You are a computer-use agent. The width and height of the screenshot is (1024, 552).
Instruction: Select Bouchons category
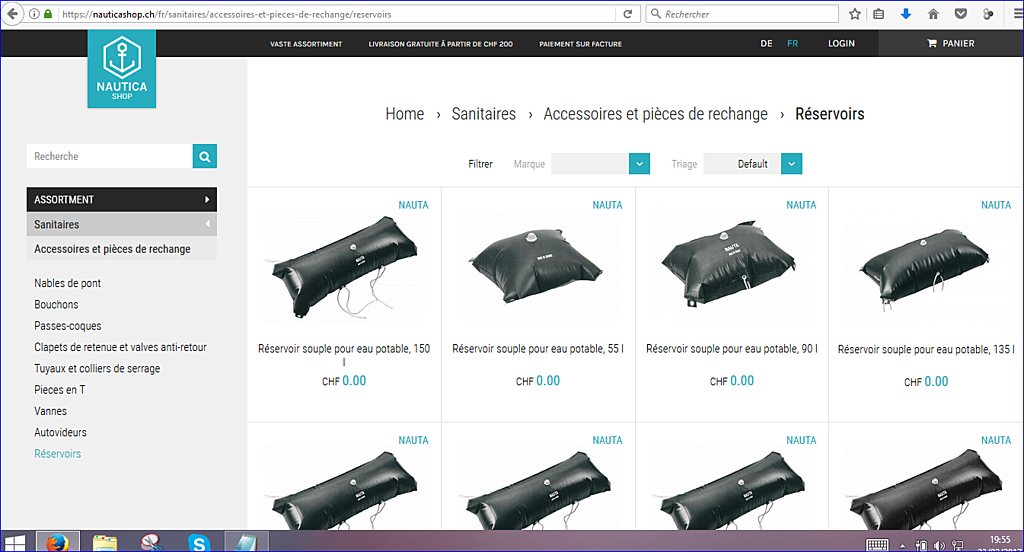(56, 304)
